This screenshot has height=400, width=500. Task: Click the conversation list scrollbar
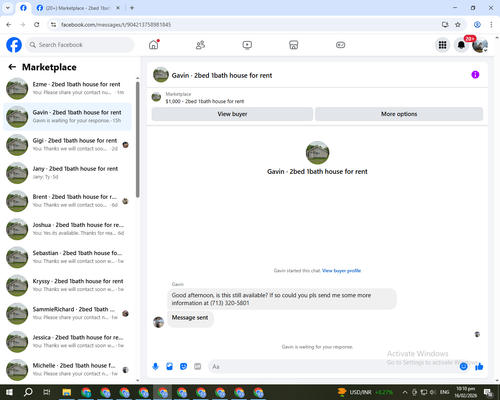click(x=137, y=140)
